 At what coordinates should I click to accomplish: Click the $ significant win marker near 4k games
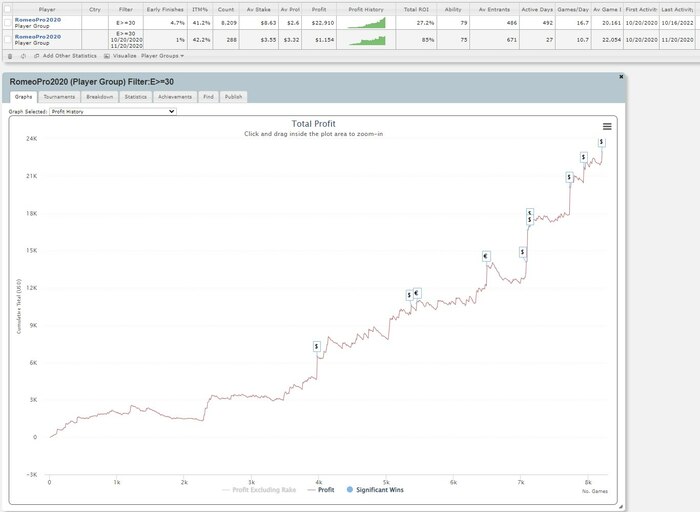[317, 346]
